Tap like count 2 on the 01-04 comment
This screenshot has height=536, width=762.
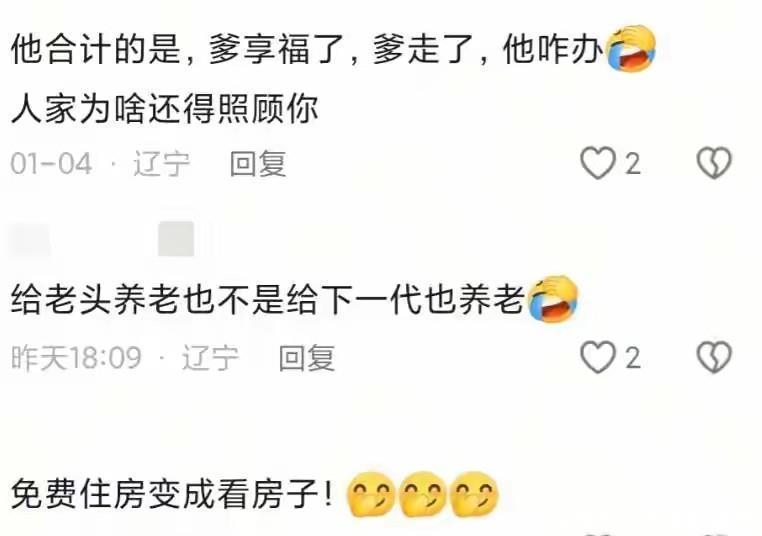pyautogui.click(x=632, y=164)
